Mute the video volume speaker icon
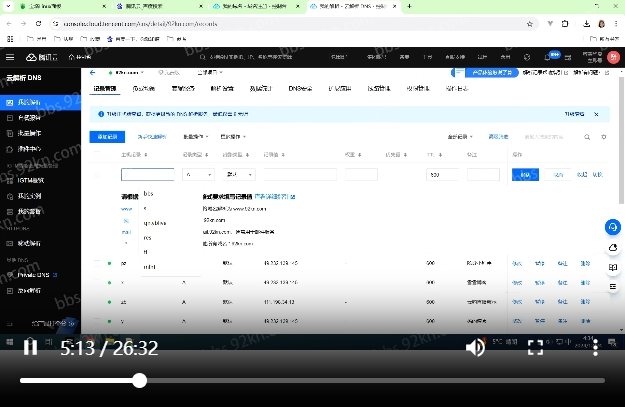This screenshot has width=625, height=407. 475,348
